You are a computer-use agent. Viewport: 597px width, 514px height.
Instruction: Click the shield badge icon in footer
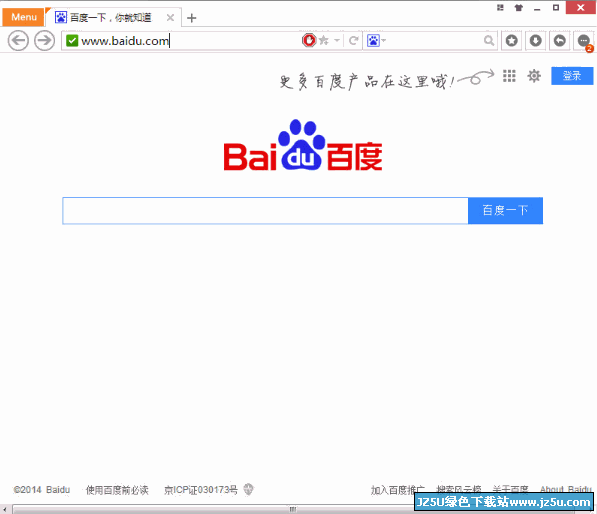(x=249, y=489)
